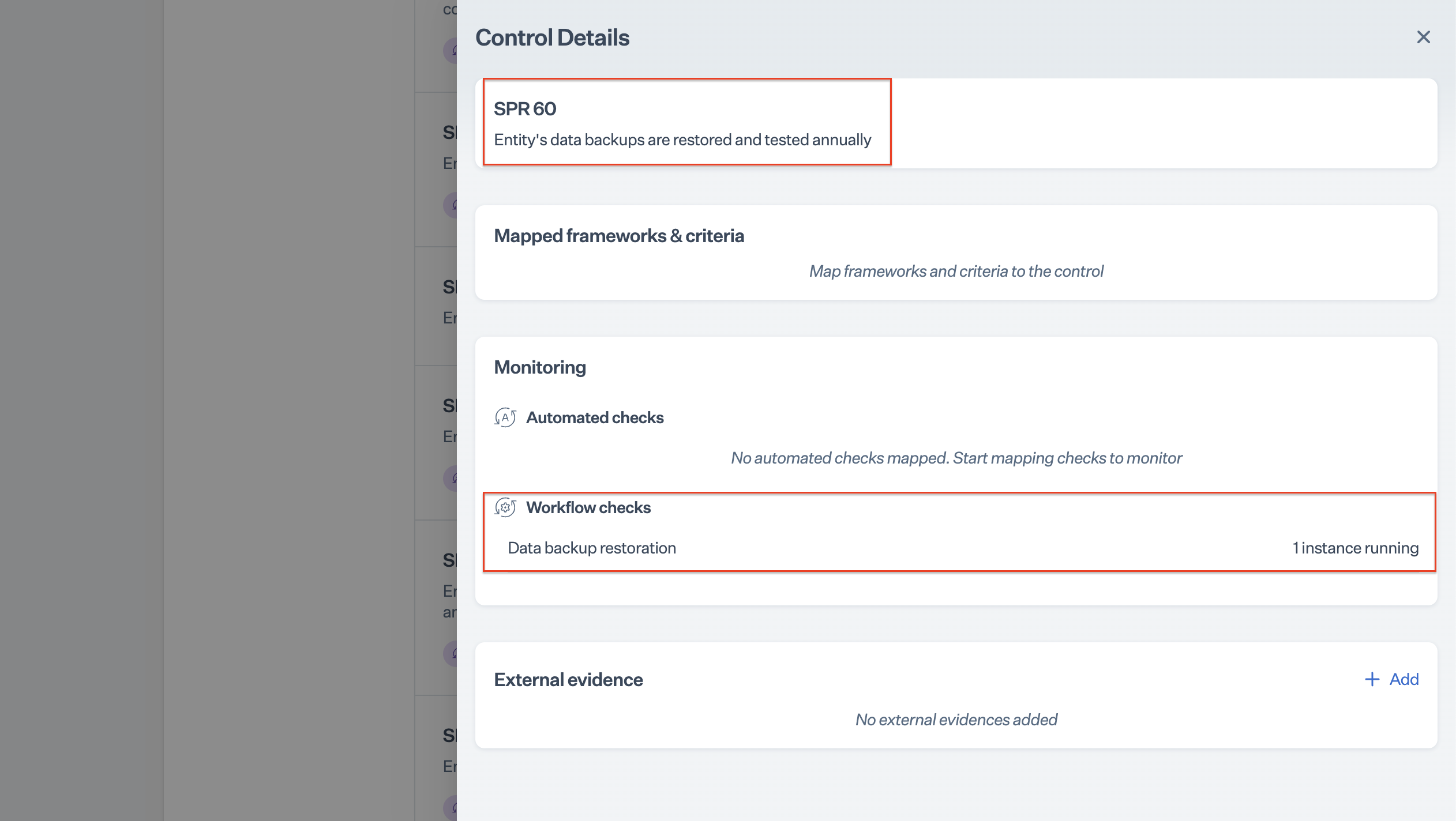The image size is (1456, 821).
Task: Click the backups restored annually description text
Action: click(682, 140)
